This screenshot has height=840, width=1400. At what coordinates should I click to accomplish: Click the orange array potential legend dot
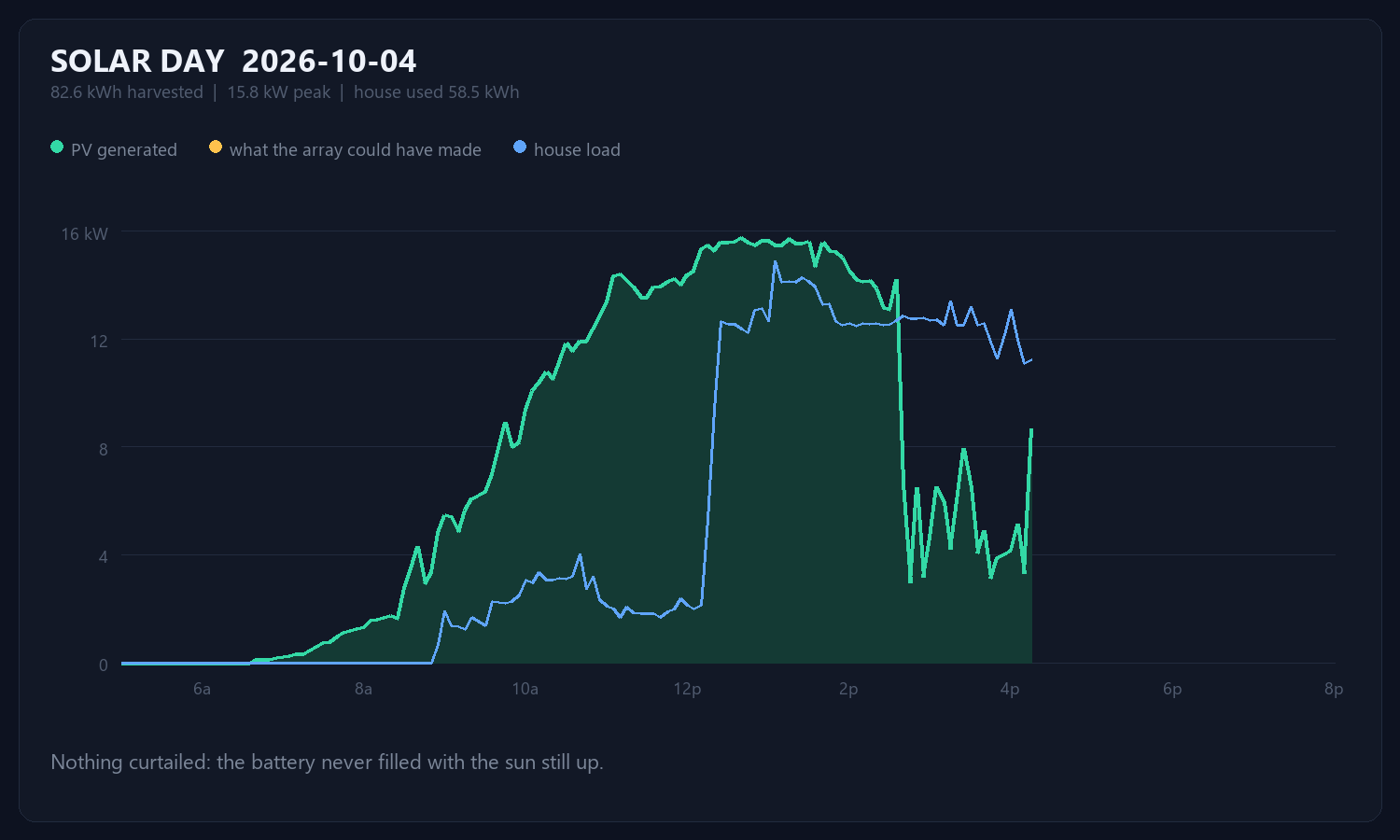[x=216, y=147]
